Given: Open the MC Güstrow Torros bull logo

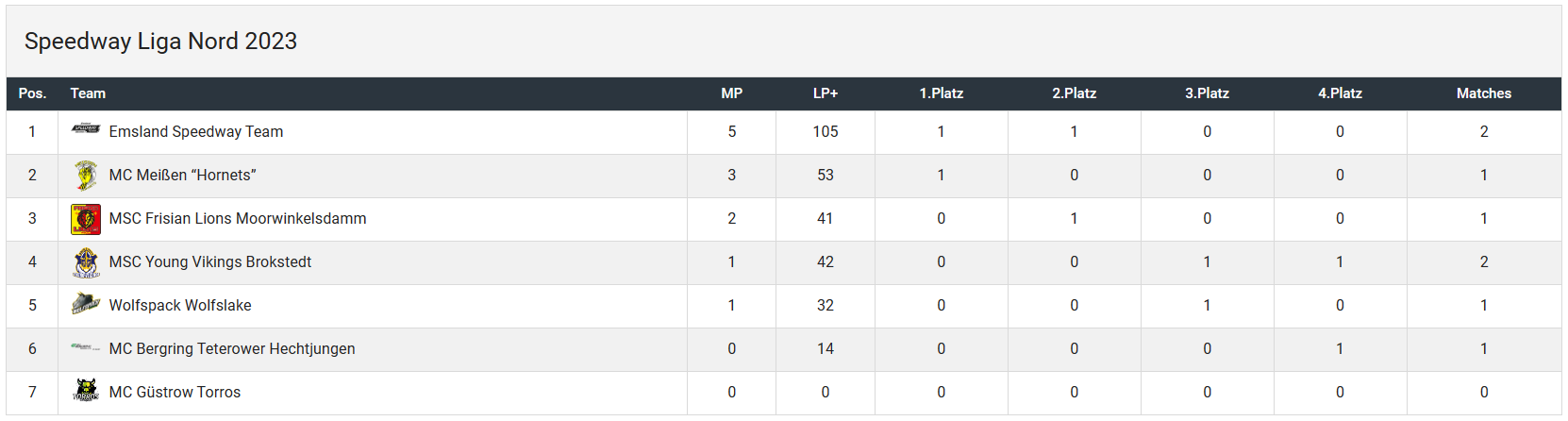Looking at the screenshot, I should [86, 390].
